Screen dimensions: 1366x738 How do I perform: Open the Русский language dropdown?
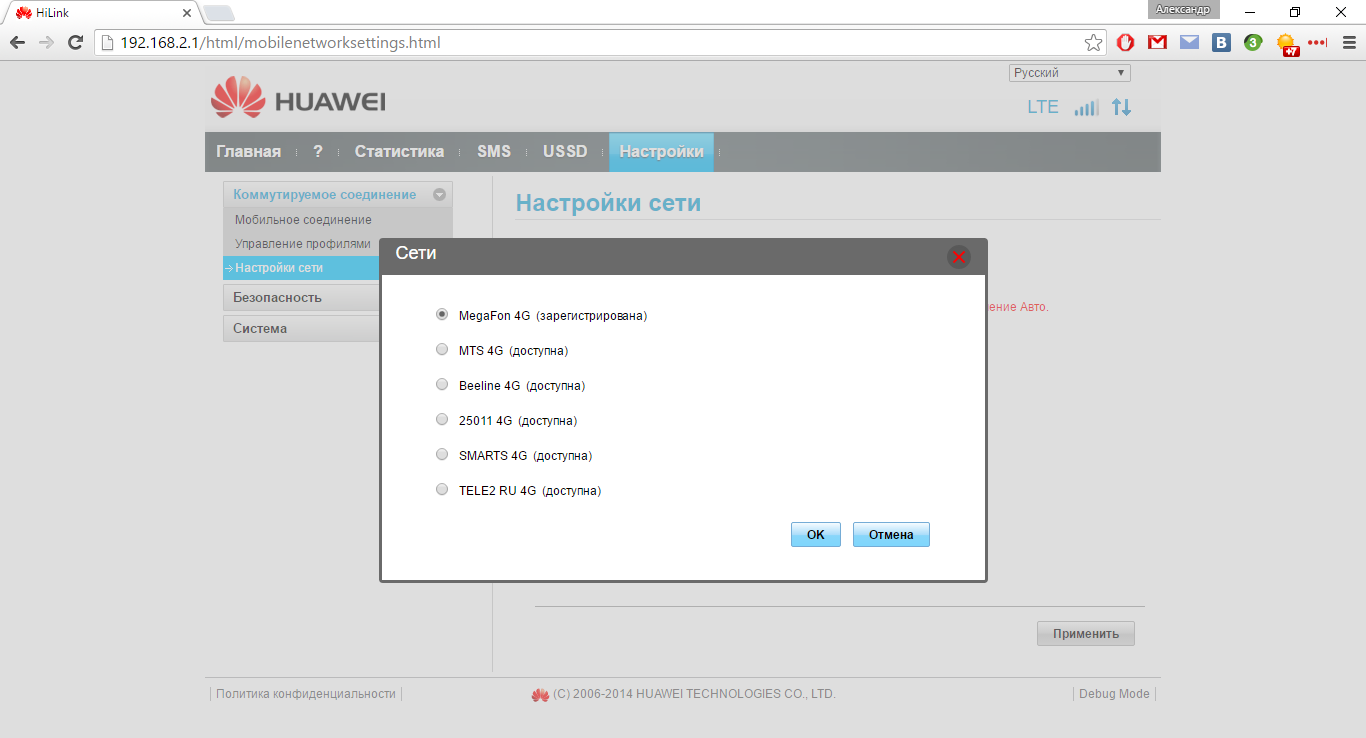pos(1069,73)
